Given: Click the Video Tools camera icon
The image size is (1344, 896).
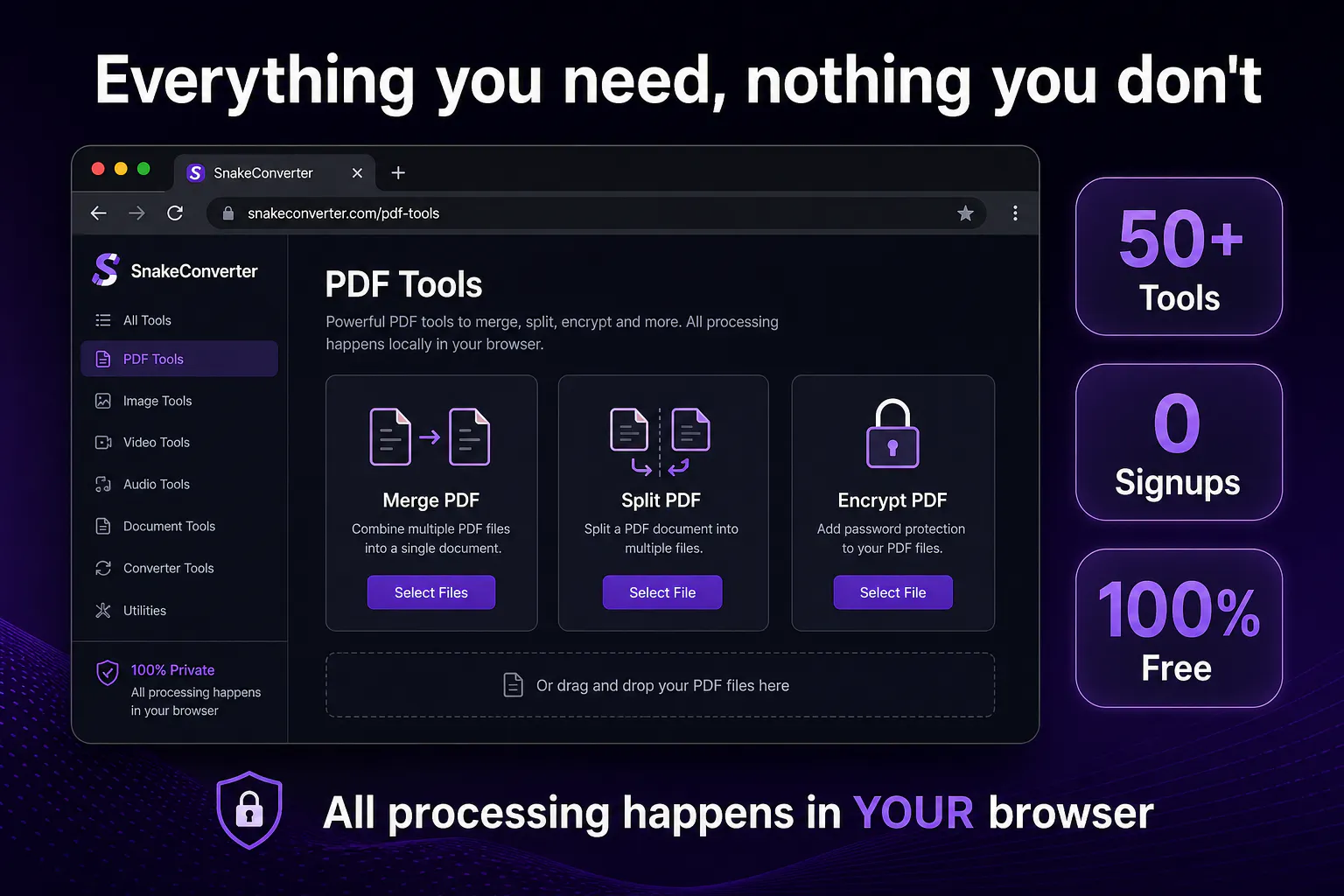Looking at the screenshot, I should pos(103,442).
